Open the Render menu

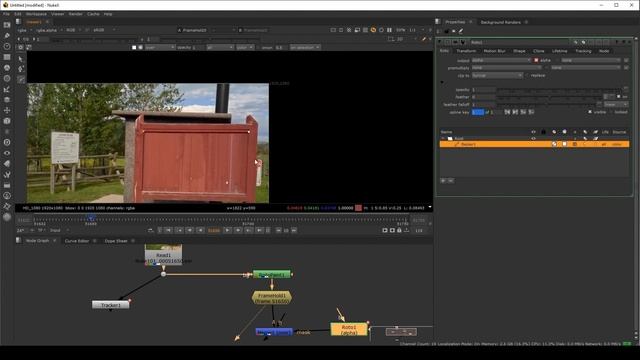[x=76, y=14]
